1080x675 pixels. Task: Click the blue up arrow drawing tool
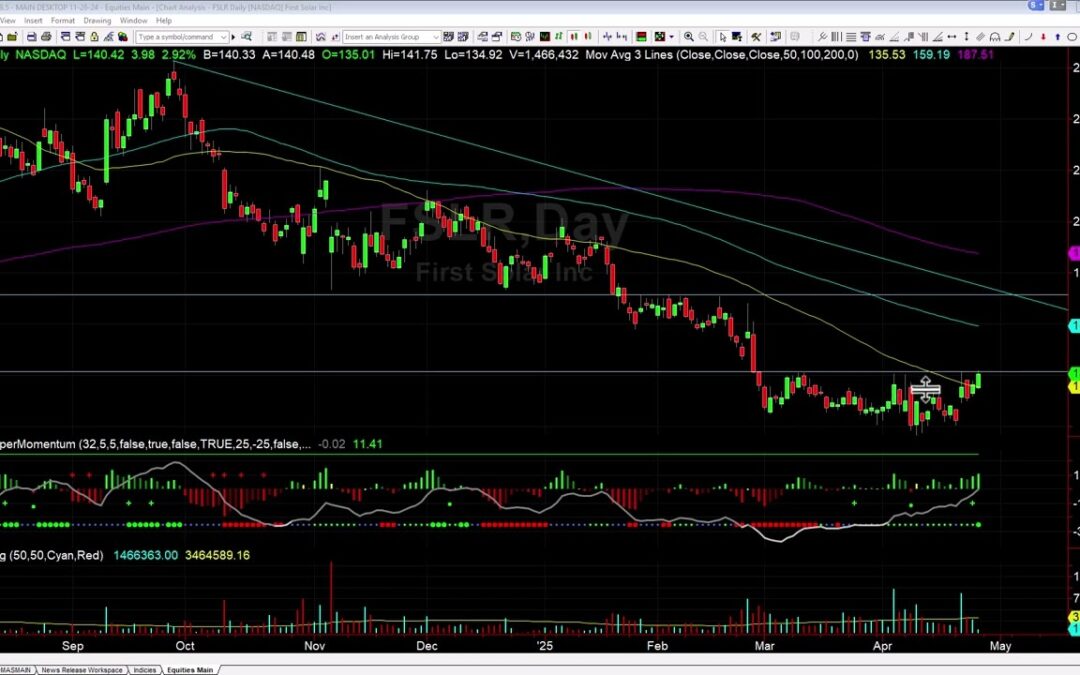(x=1057, y=37)
